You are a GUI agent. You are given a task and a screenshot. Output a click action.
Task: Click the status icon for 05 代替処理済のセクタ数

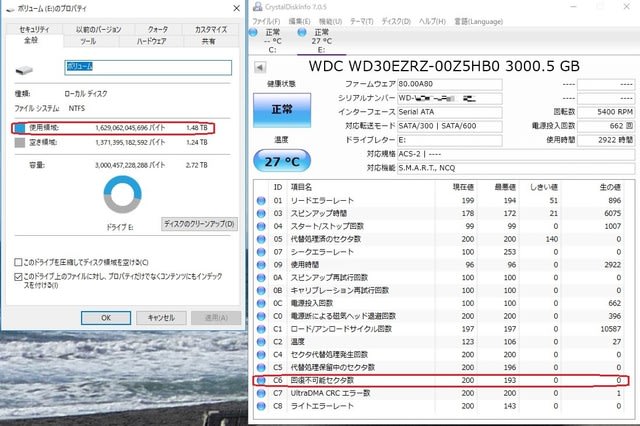click(261, 239)
